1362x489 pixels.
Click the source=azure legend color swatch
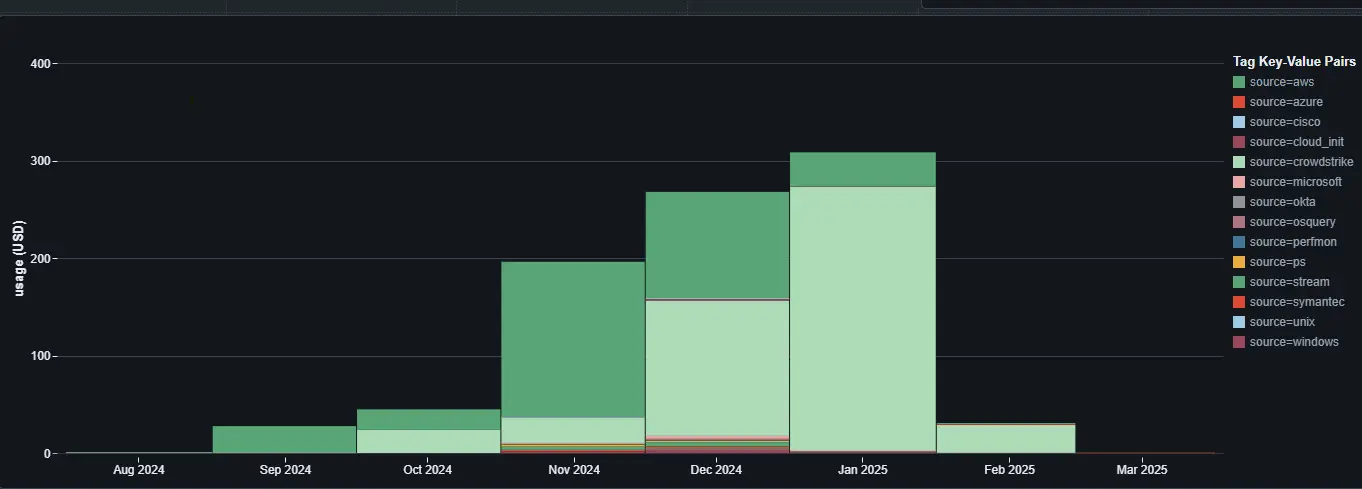pos(1239,102)
